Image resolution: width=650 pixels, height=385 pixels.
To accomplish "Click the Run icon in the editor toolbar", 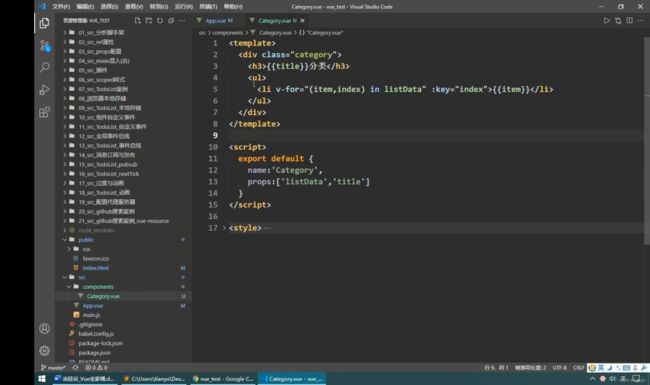I will [x=606, y=20].
